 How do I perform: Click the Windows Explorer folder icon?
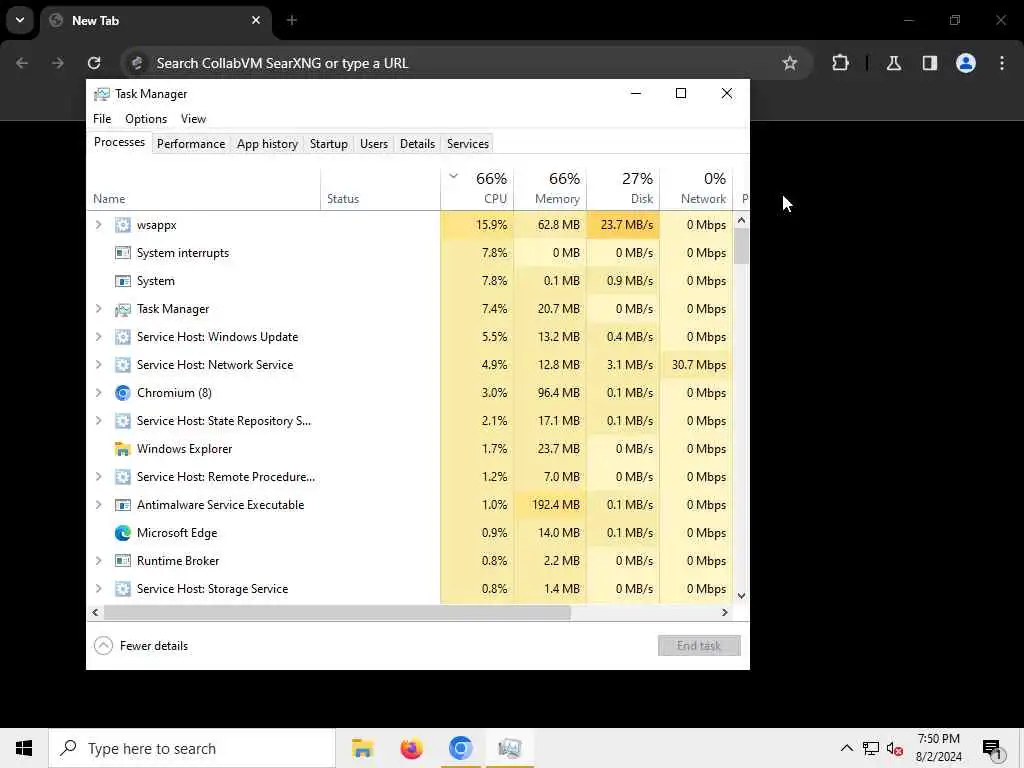123,449
